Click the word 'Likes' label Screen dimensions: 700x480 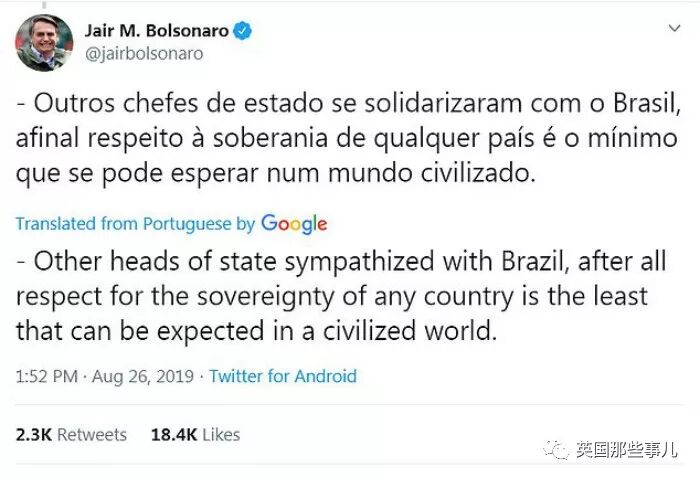[x=221, y=434]
